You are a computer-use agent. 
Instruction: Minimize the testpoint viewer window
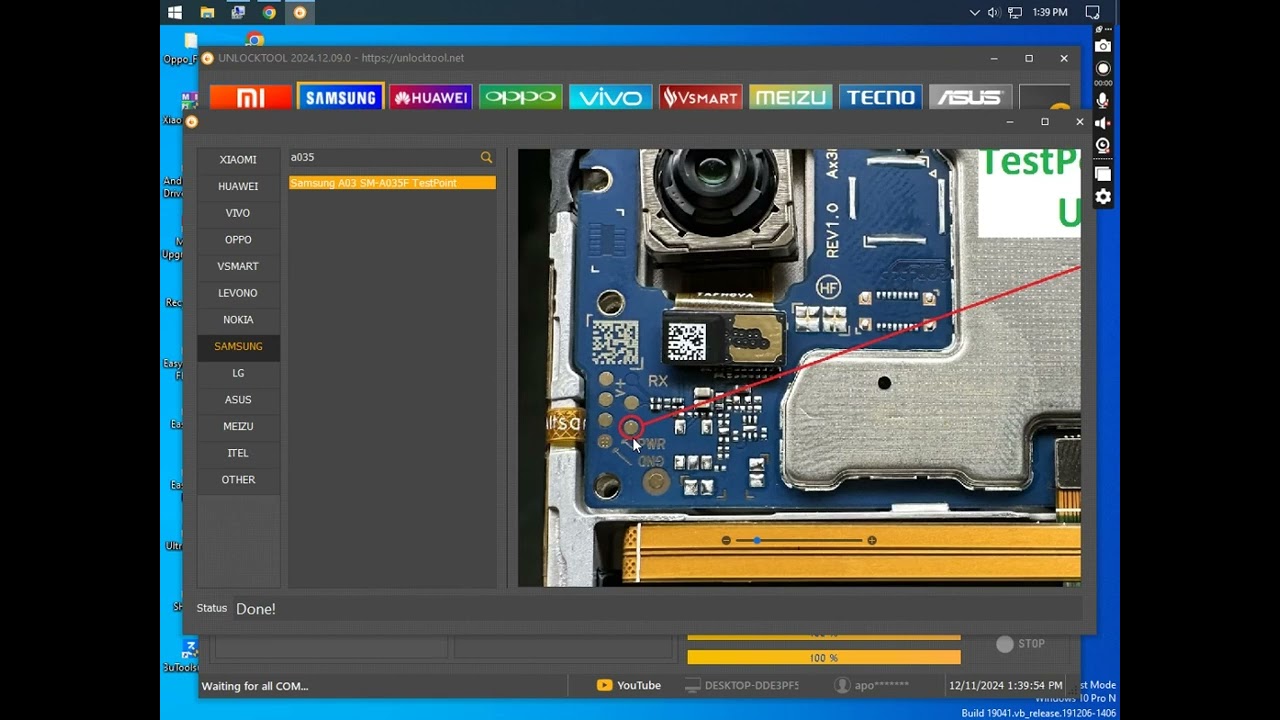tap(1010, 122)
